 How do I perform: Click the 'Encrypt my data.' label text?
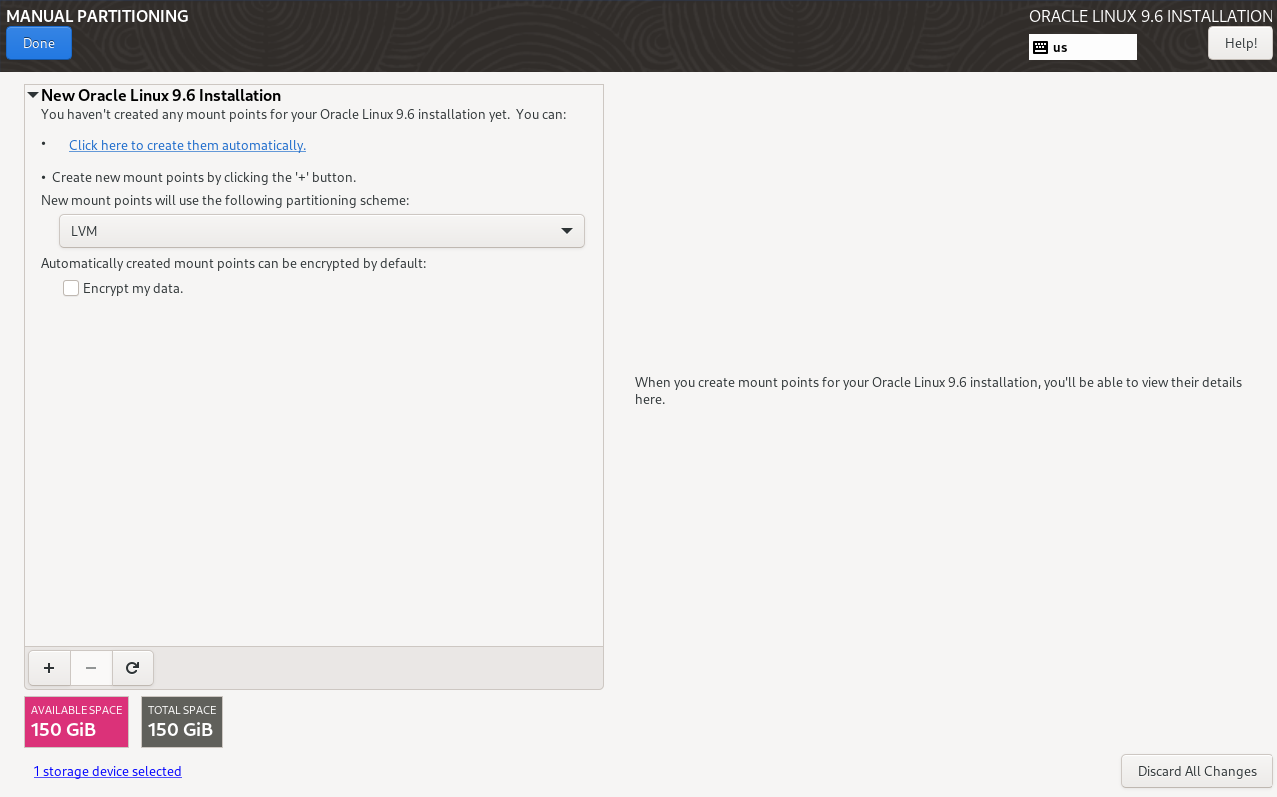pos(133,288)
